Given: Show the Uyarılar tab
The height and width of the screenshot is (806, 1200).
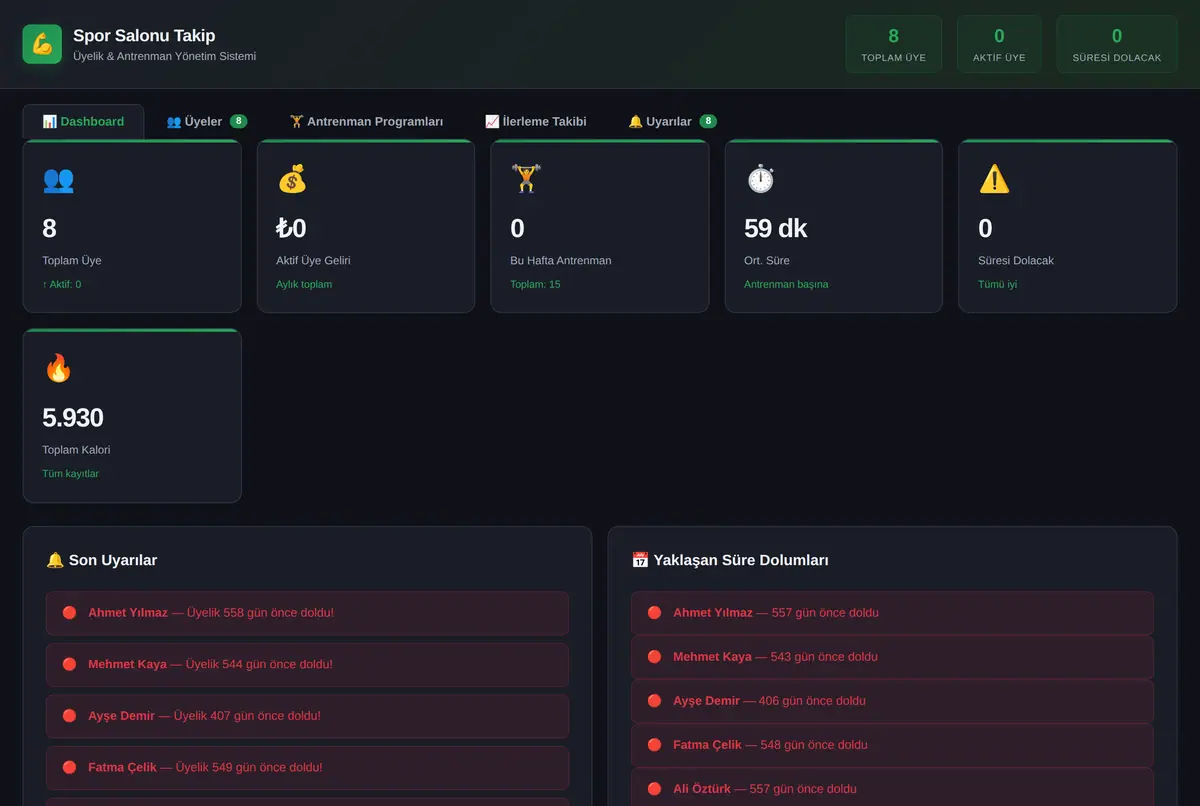Looking at the screenshot, I should tap(672, 122).
